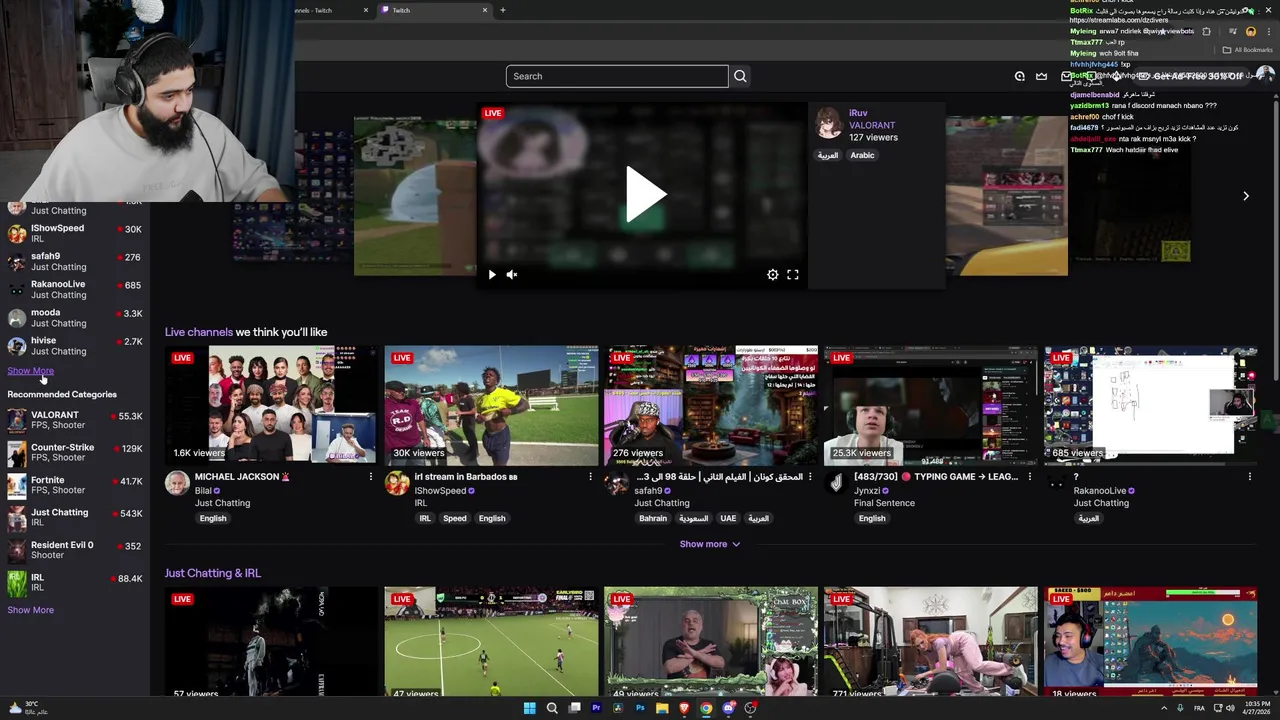Open VALORANT link under iRuv
The height and width of the screenshot is (720, 1280).
coord(872,125)
